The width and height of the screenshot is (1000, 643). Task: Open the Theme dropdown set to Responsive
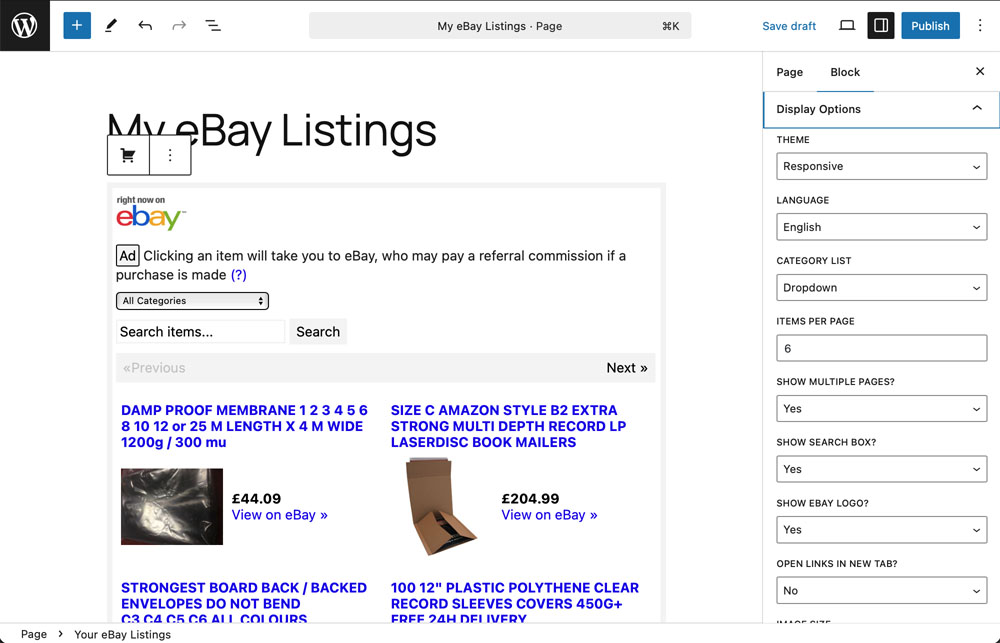pos(881,166)
